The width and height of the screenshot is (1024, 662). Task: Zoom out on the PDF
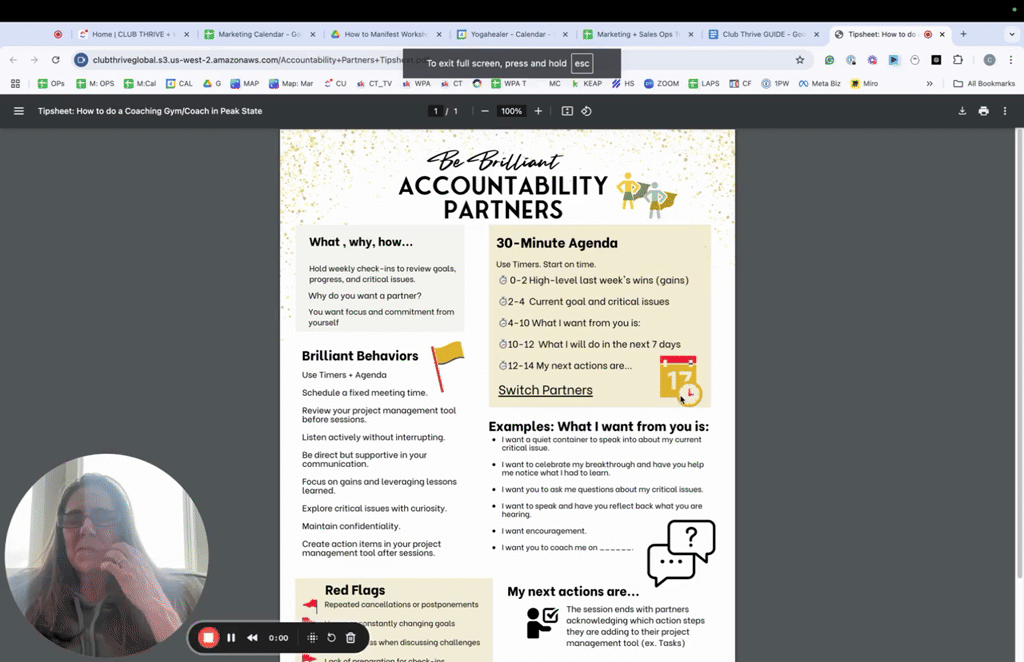[x=484, y=111]
